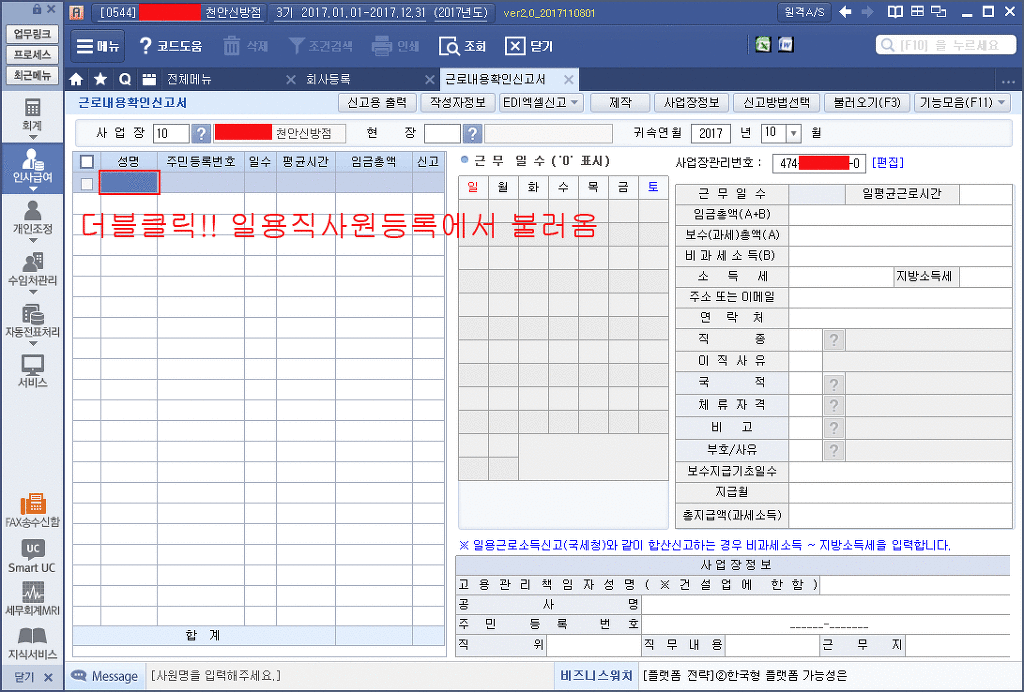Open the 서비스 sidebar module
Image resolution: width=1024 pixels, height=692 pixels.
[x=32, y=371]
